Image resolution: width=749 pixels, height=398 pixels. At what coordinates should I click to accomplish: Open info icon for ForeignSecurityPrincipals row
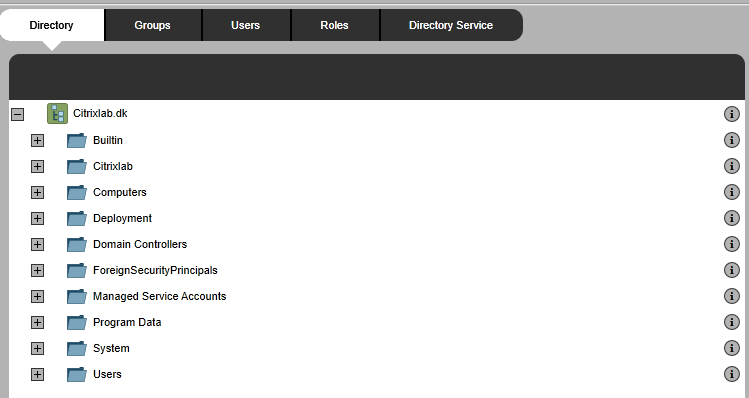(732, 270)
